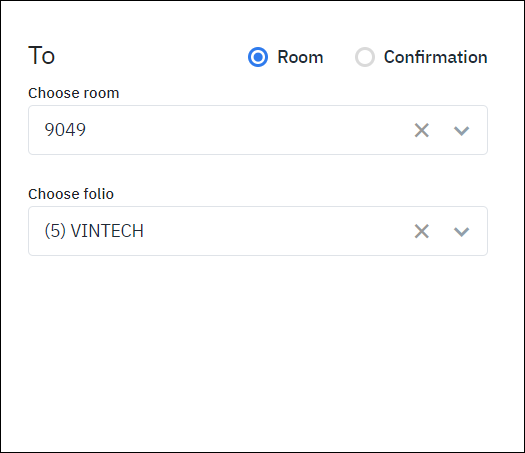Click blank space between room and folio fields
The height and width of the screenshot is (453, 525).
258,171
